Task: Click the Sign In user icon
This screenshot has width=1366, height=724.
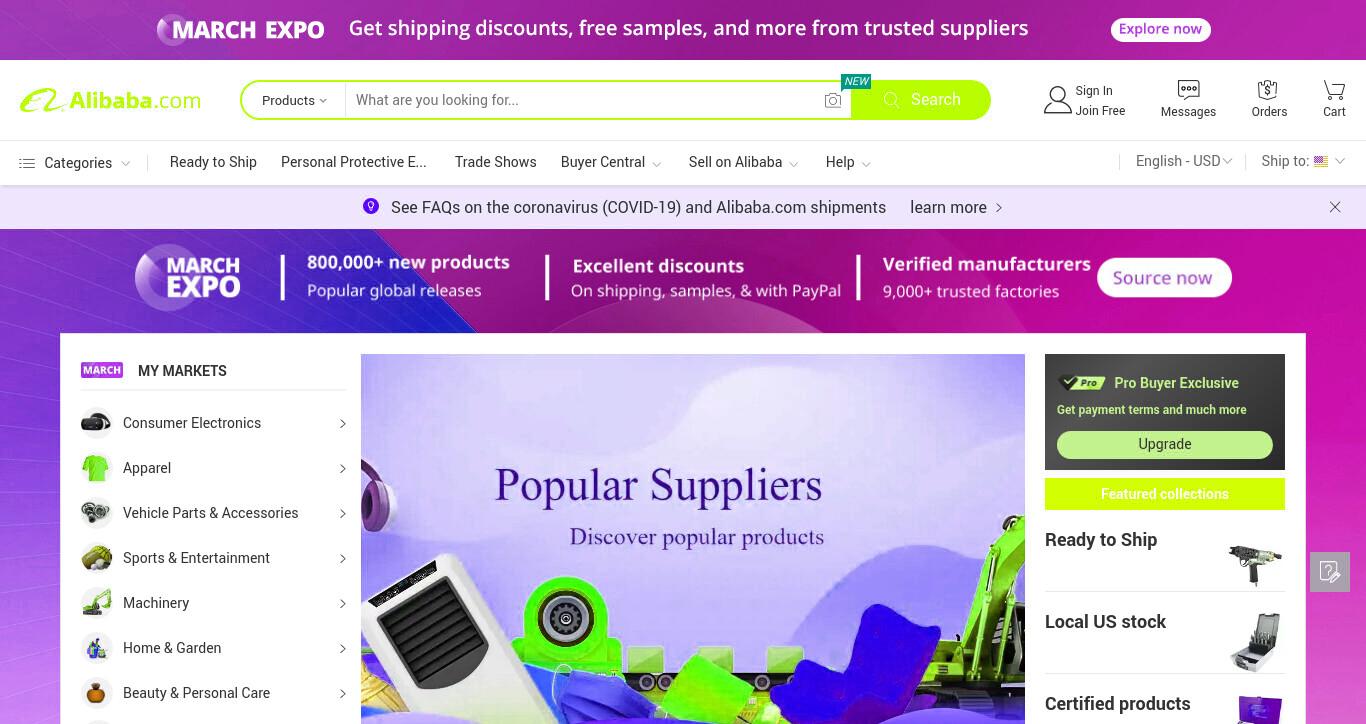Action: click(1057, 100)
